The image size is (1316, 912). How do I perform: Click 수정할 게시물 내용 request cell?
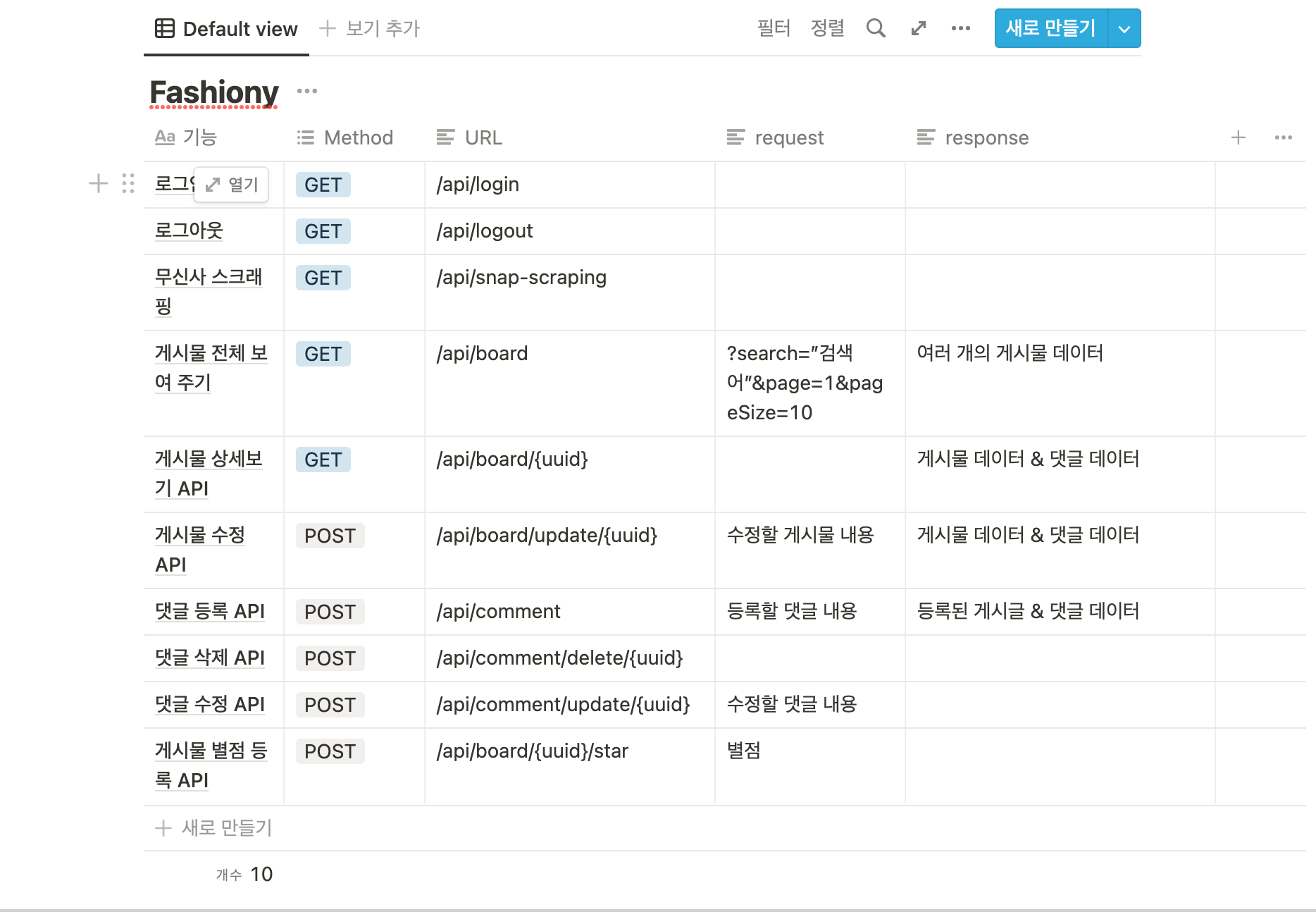(x=810, y=550)
